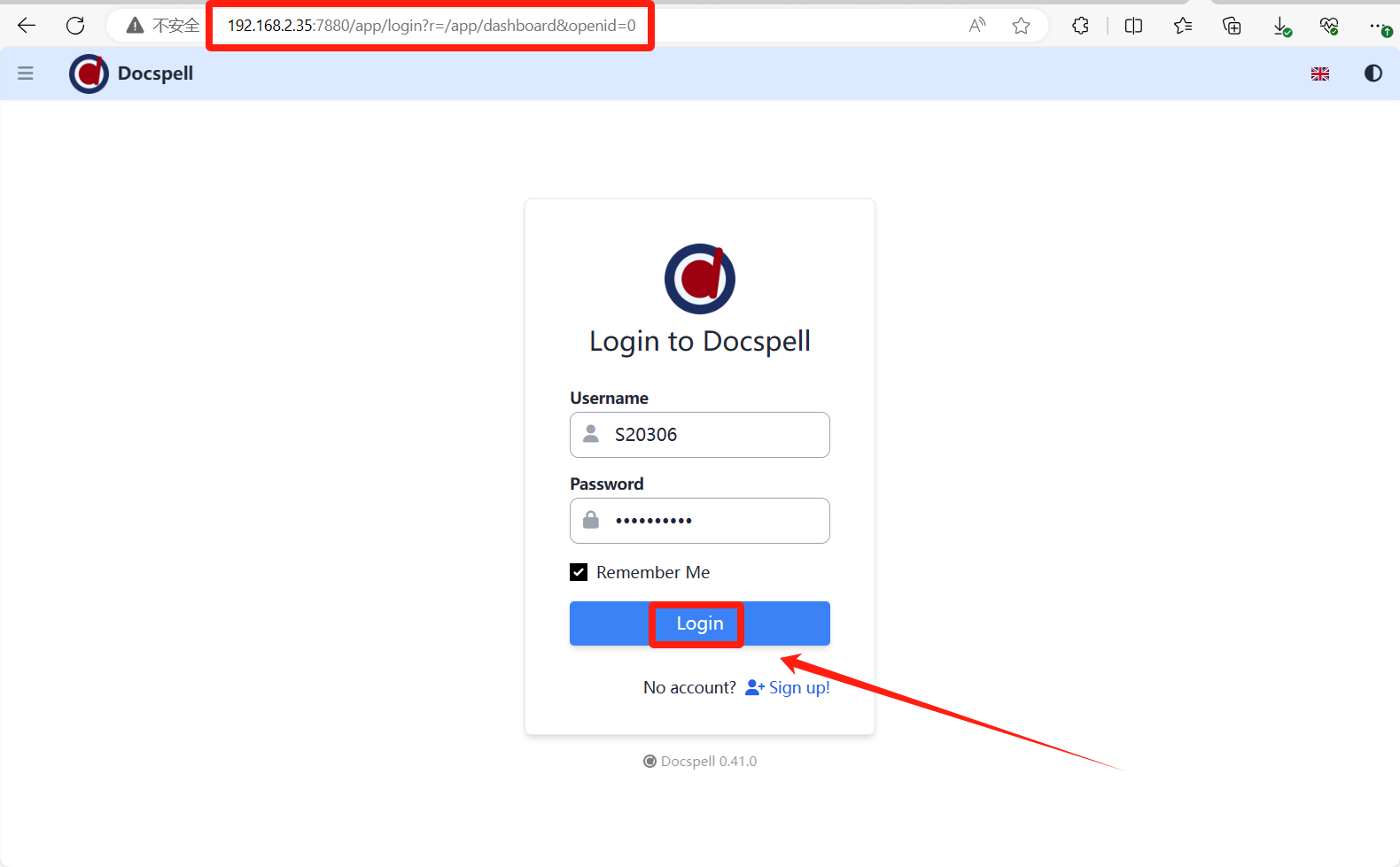Click the not-secure warning icon

135,26
